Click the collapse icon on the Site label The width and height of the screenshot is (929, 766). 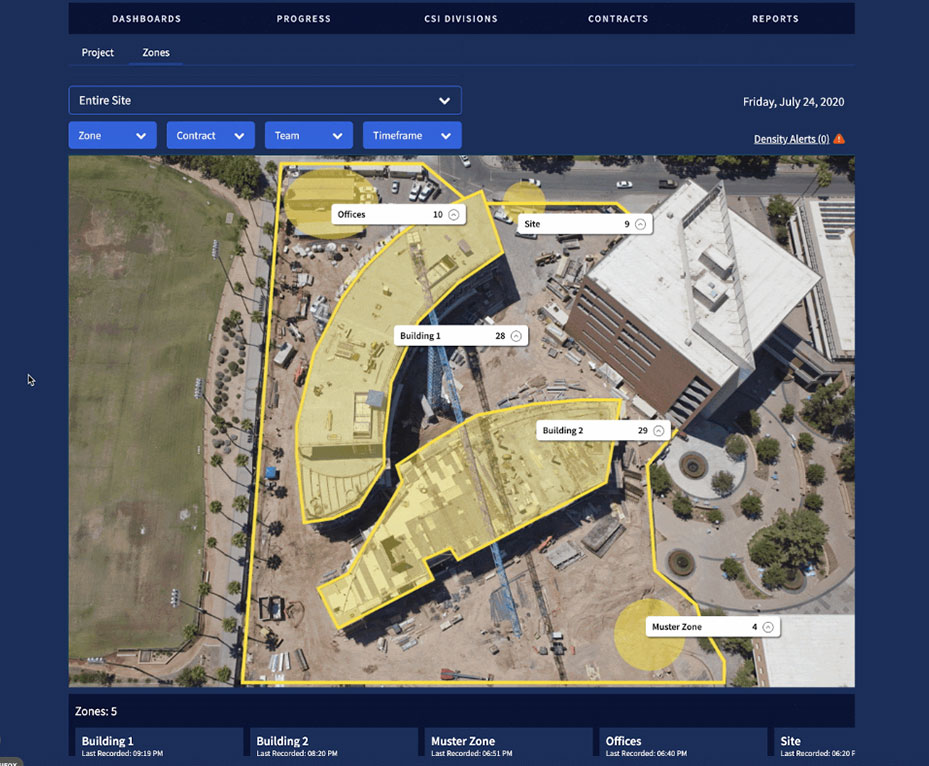(641, 223)
